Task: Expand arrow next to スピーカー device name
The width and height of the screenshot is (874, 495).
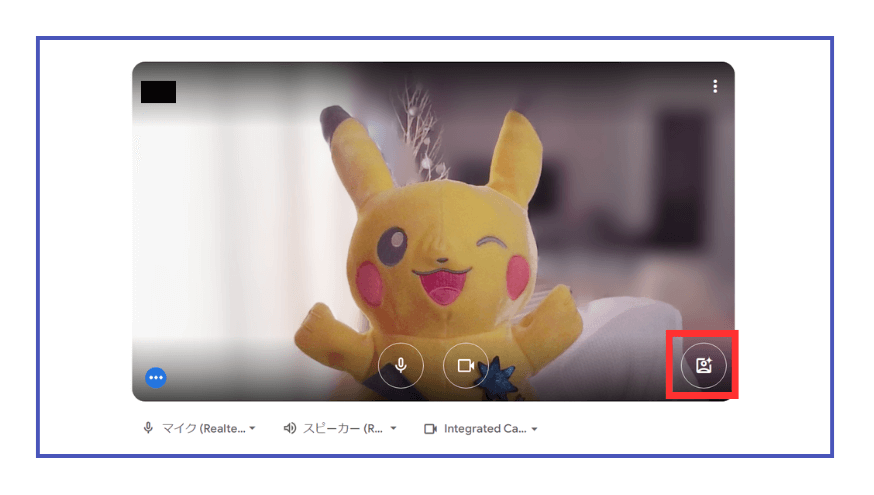Action: (393, 429)
